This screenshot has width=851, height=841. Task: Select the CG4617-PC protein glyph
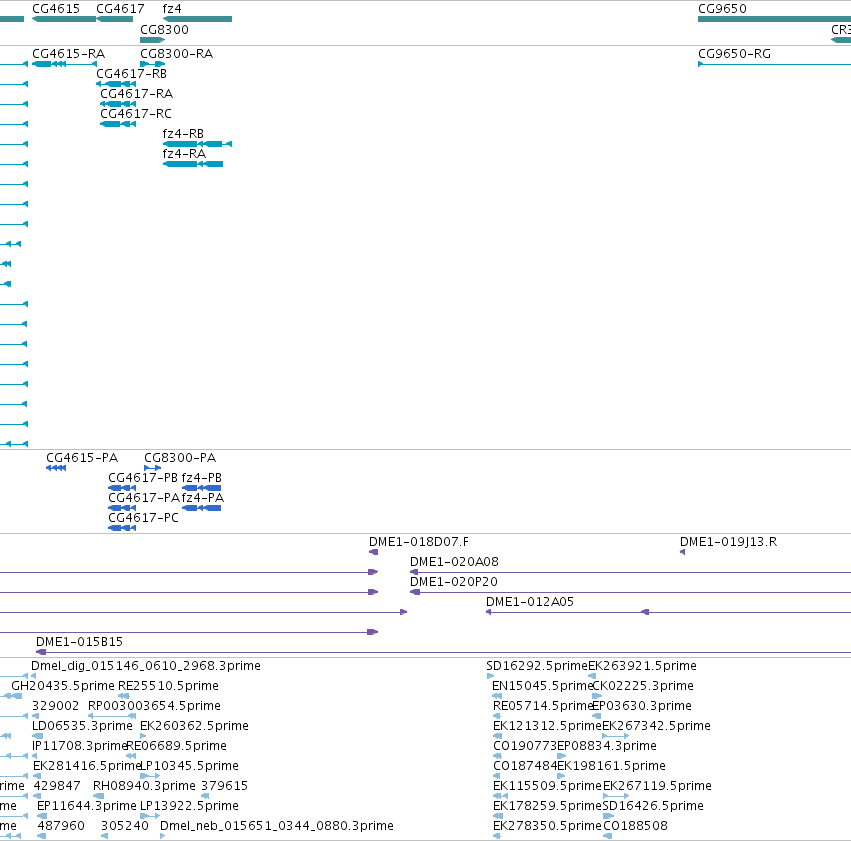[x=122, y=528]
